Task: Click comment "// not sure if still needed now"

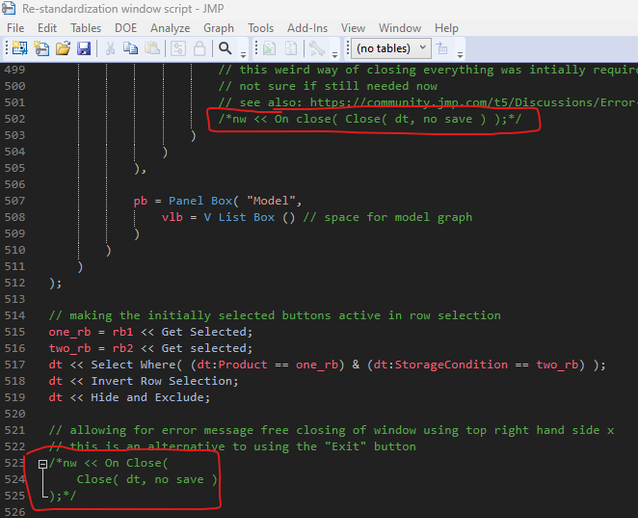Action: click(328, 86)
